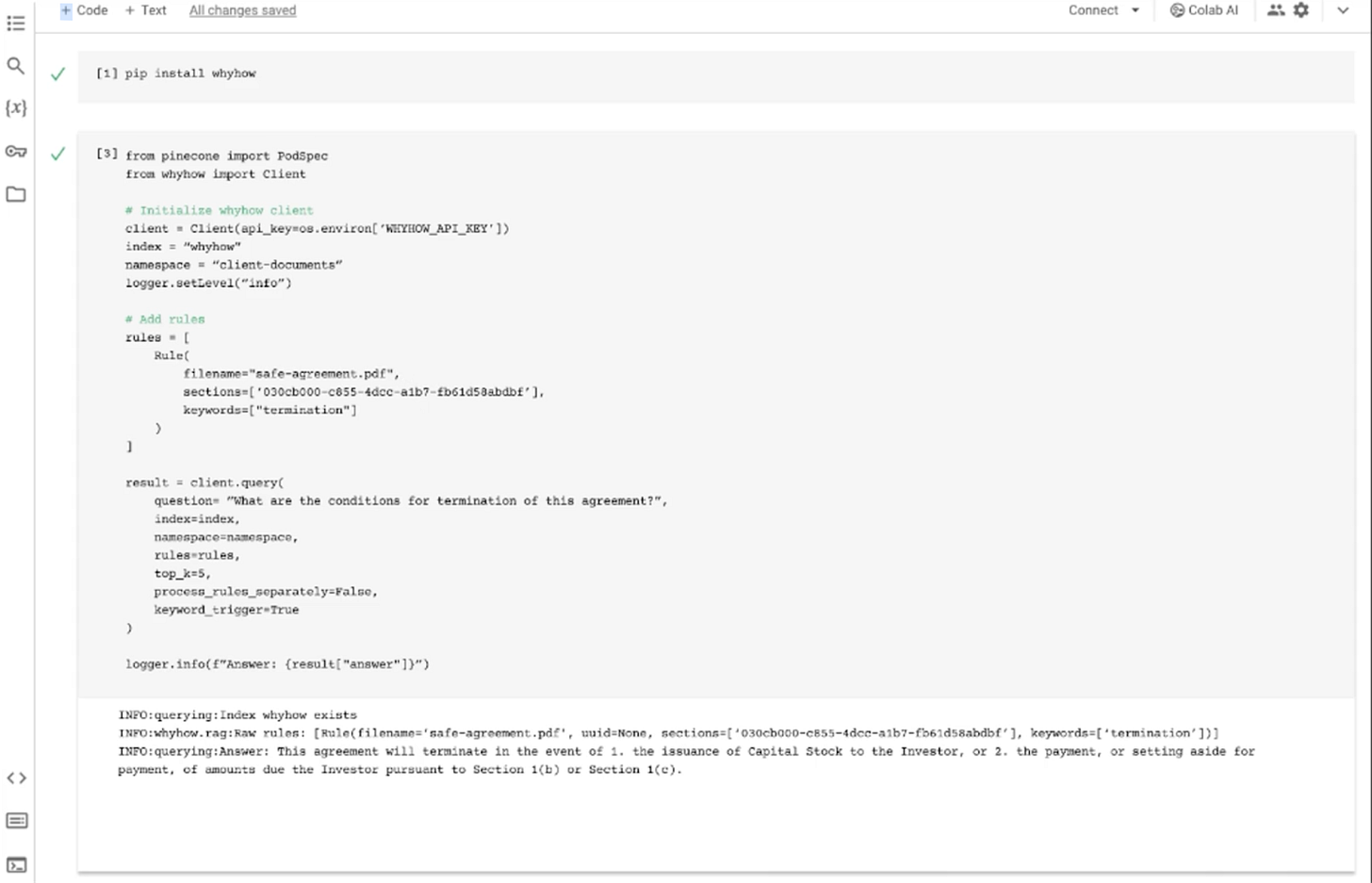Image resolution: width=1372 pixels, height=883 pixels.
Task: Click the Connect button
Action: pos(1093,10)
